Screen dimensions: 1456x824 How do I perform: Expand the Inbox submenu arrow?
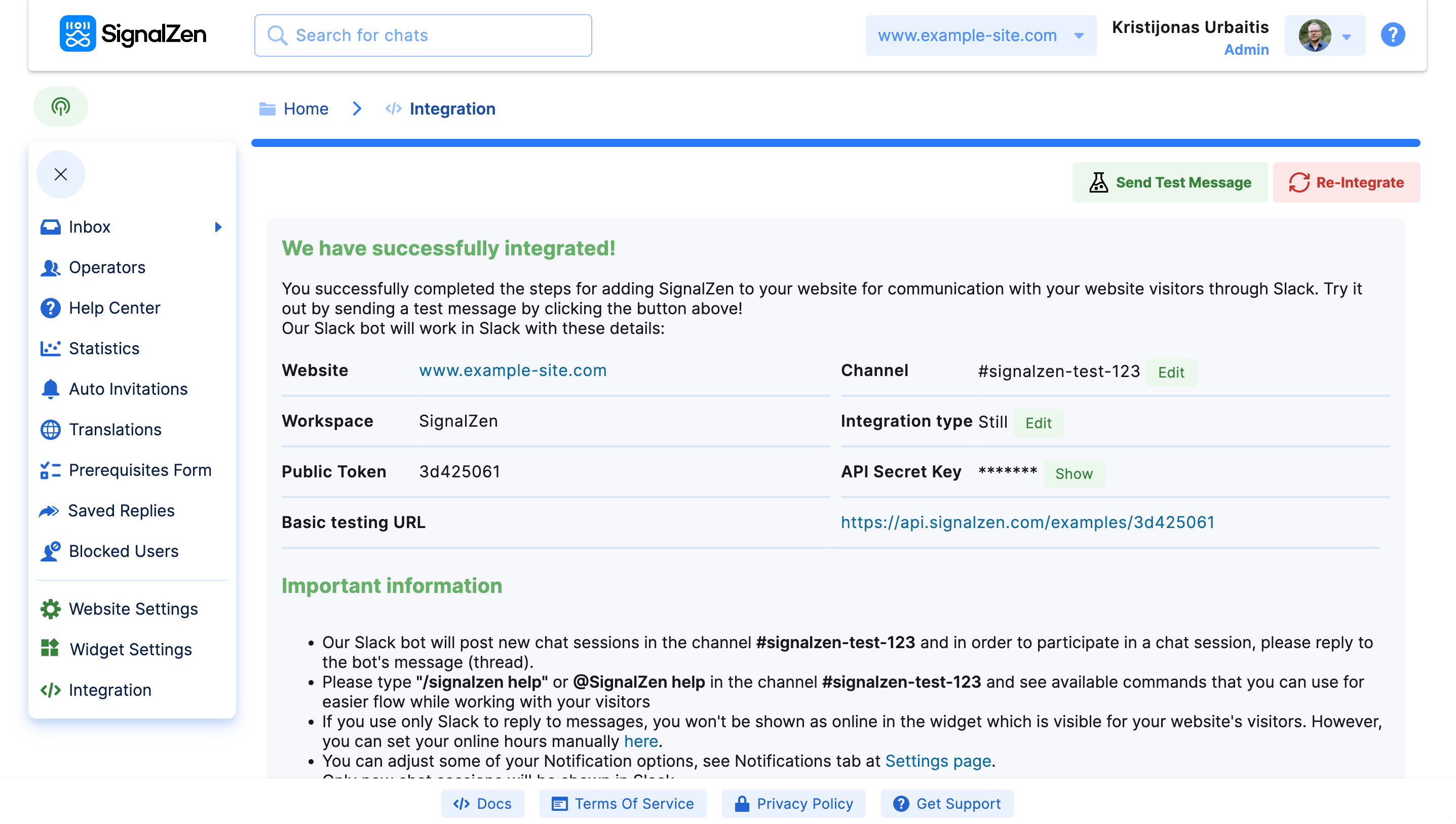click(x=218, y=227)
